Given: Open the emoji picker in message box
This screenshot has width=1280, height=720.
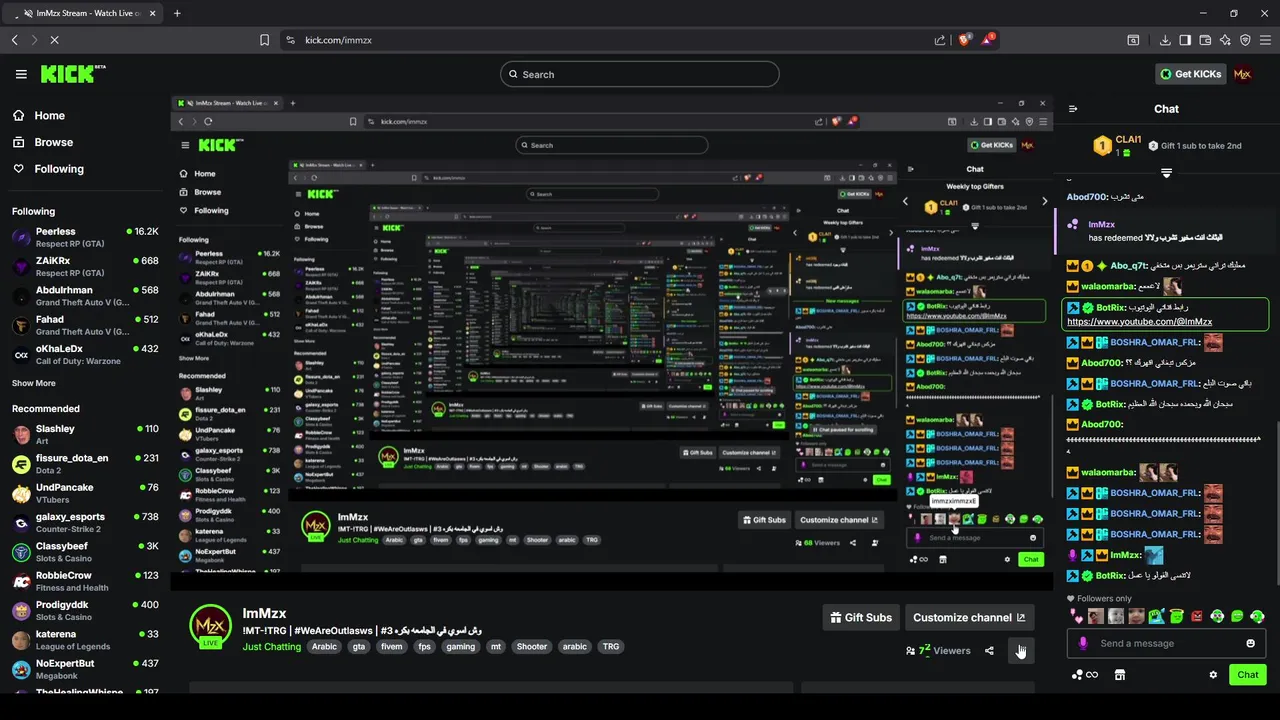Looking at the screenshot, I should pyautogui.click(x=1250, y=643).
